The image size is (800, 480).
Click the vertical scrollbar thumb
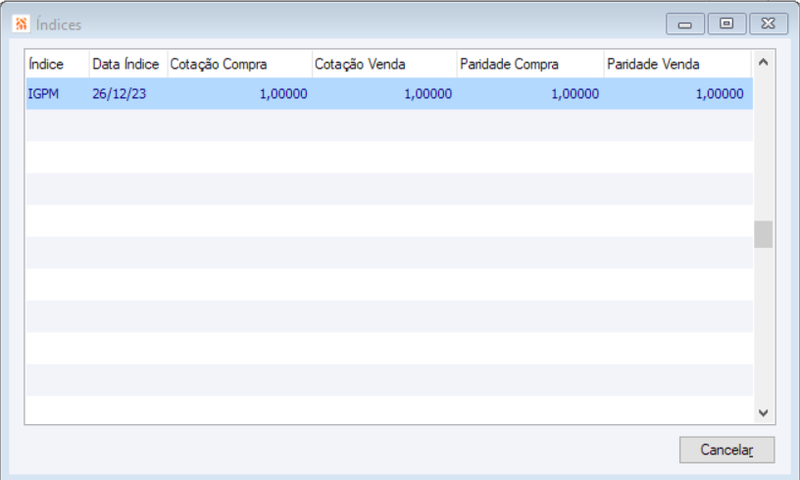pyautogui.click(x=763, y=234)
